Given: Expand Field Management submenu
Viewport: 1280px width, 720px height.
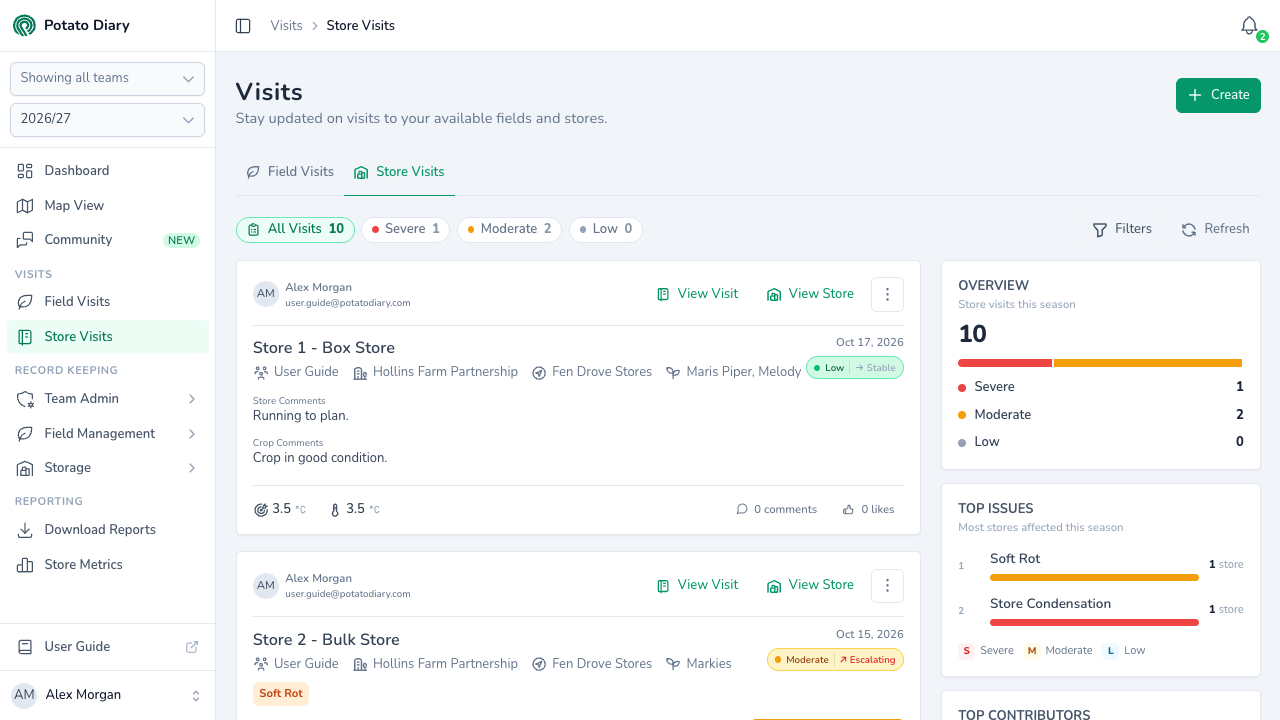Looking at the screenshot, I should click(x=108, y=434).
